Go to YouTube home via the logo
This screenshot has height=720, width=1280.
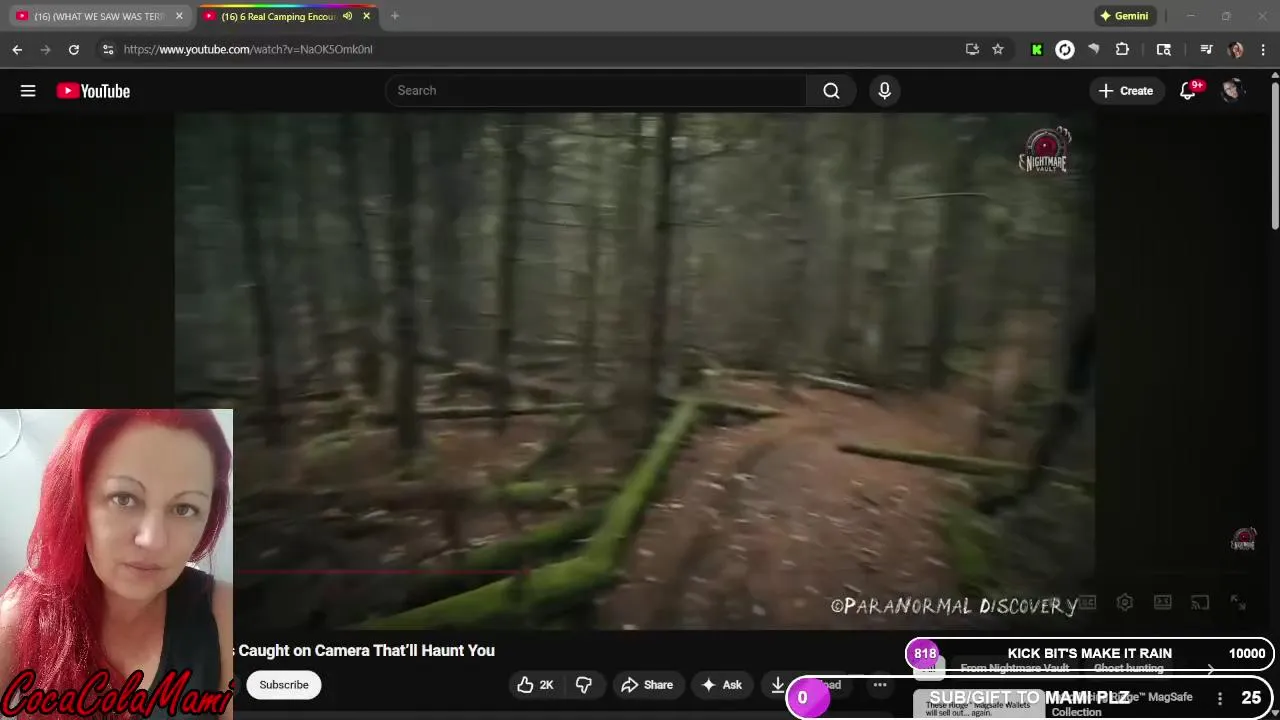(93, 91)
